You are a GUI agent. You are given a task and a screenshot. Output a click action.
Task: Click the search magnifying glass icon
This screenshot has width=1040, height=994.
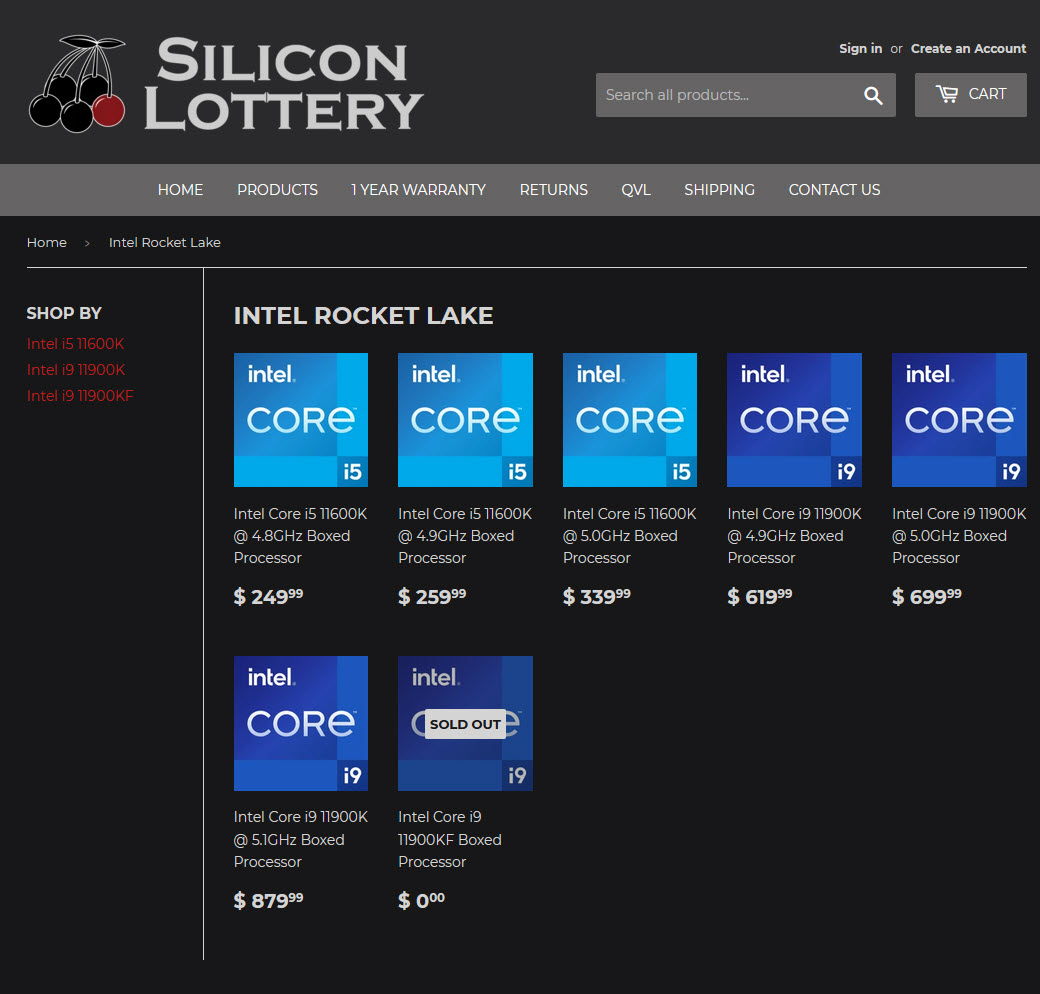(872, 95)
